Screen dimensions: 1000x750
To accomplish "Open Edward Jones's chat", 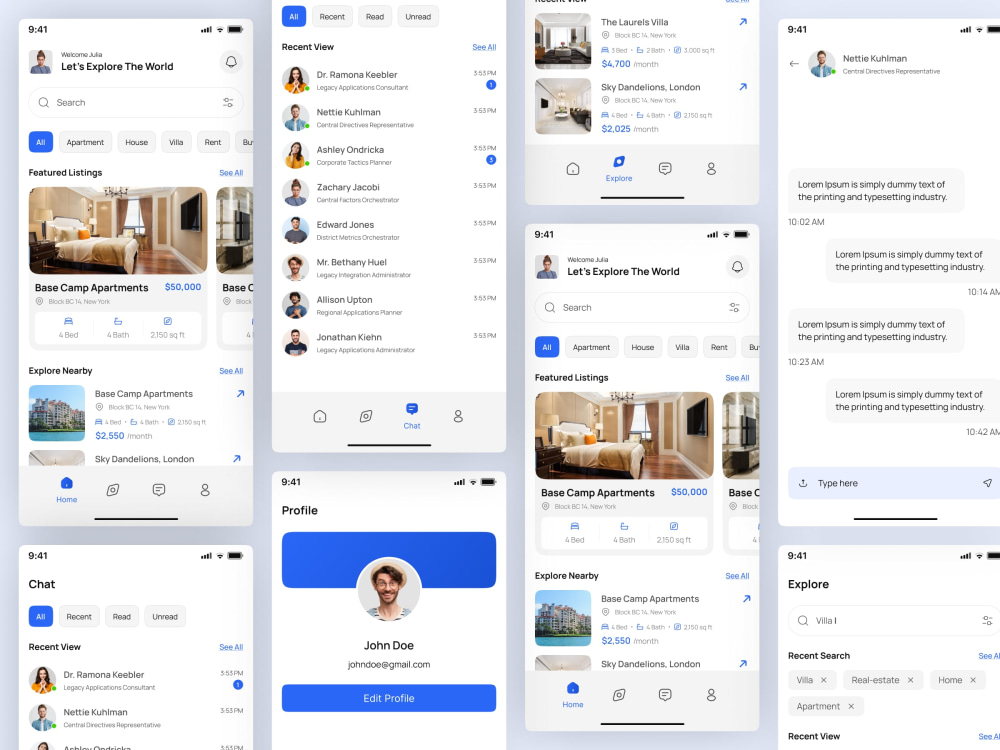I will point(389,231).
